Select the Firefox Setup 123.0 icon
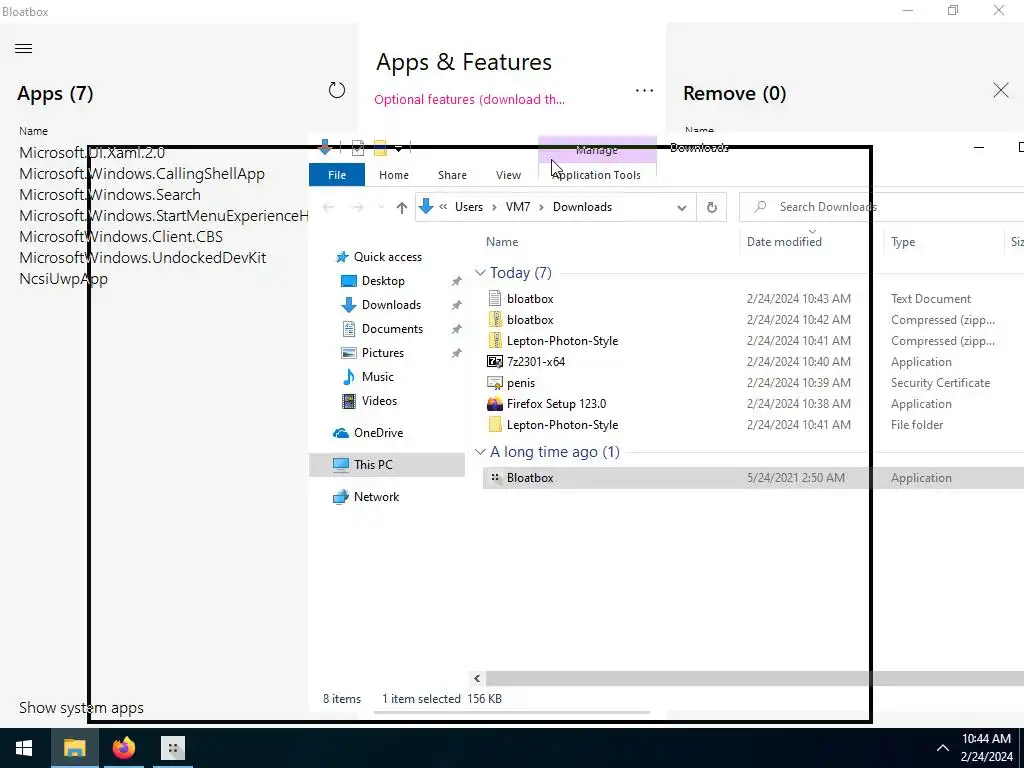 coord(495,404)
